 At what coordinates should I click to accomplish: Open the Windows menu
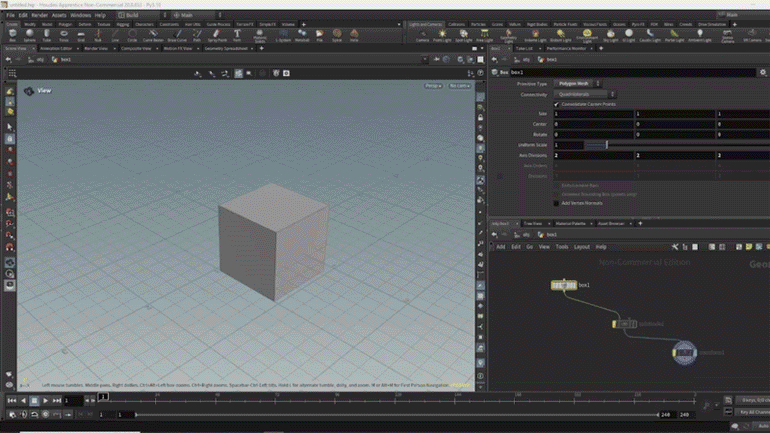coord(81,15)
